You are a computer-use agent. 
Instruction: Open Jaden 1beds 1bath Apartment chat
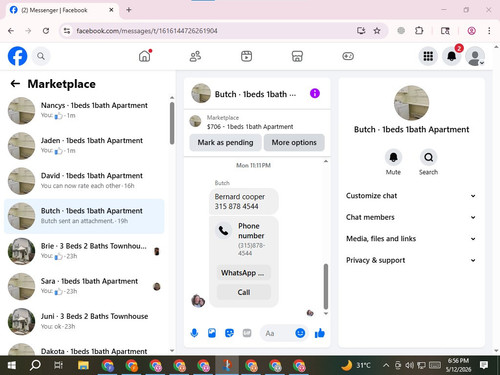(x=84, y=146)
